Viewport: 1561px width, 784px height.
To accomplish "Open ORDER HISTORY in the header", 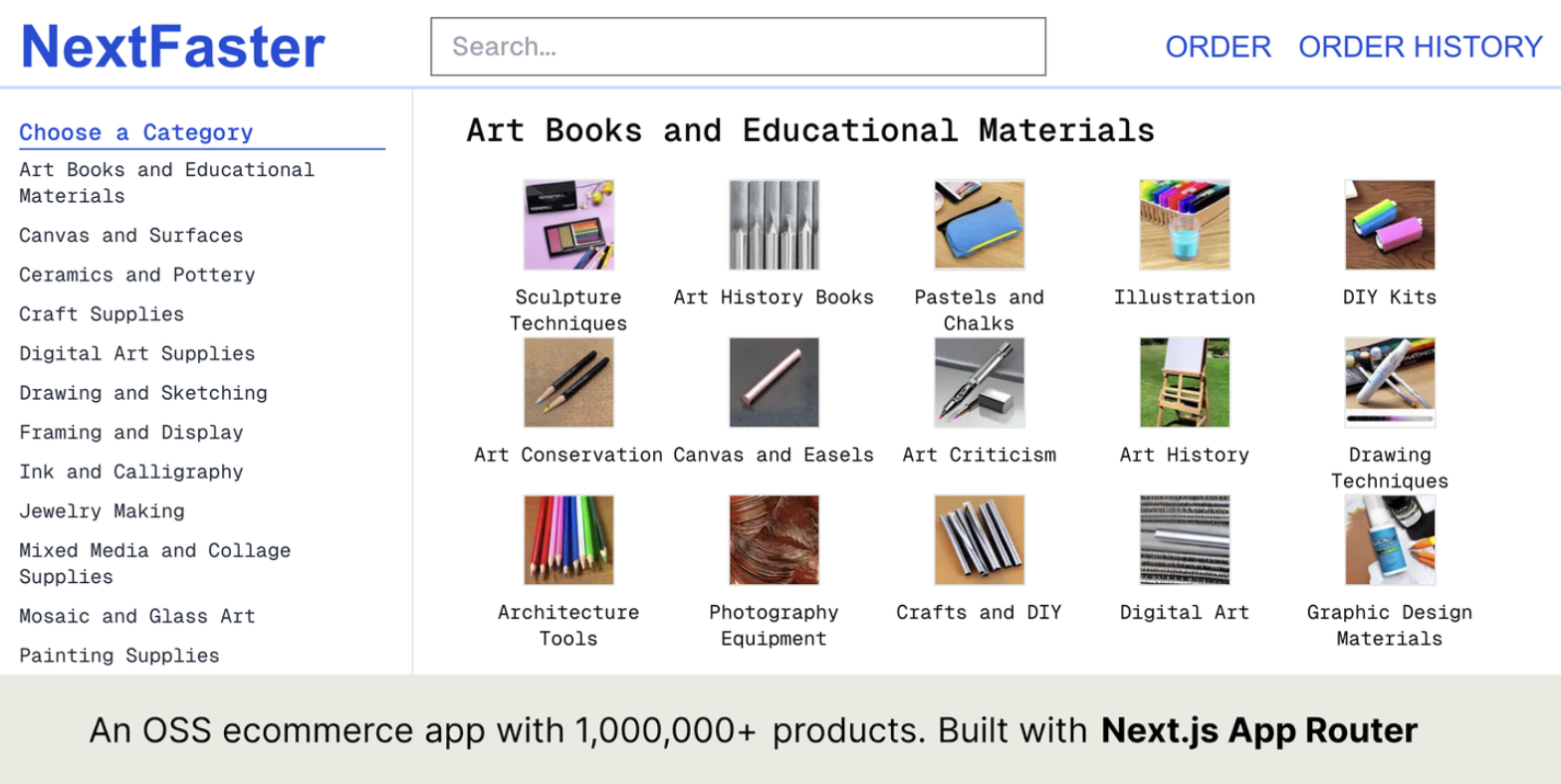I will (x=1420, y=47).
